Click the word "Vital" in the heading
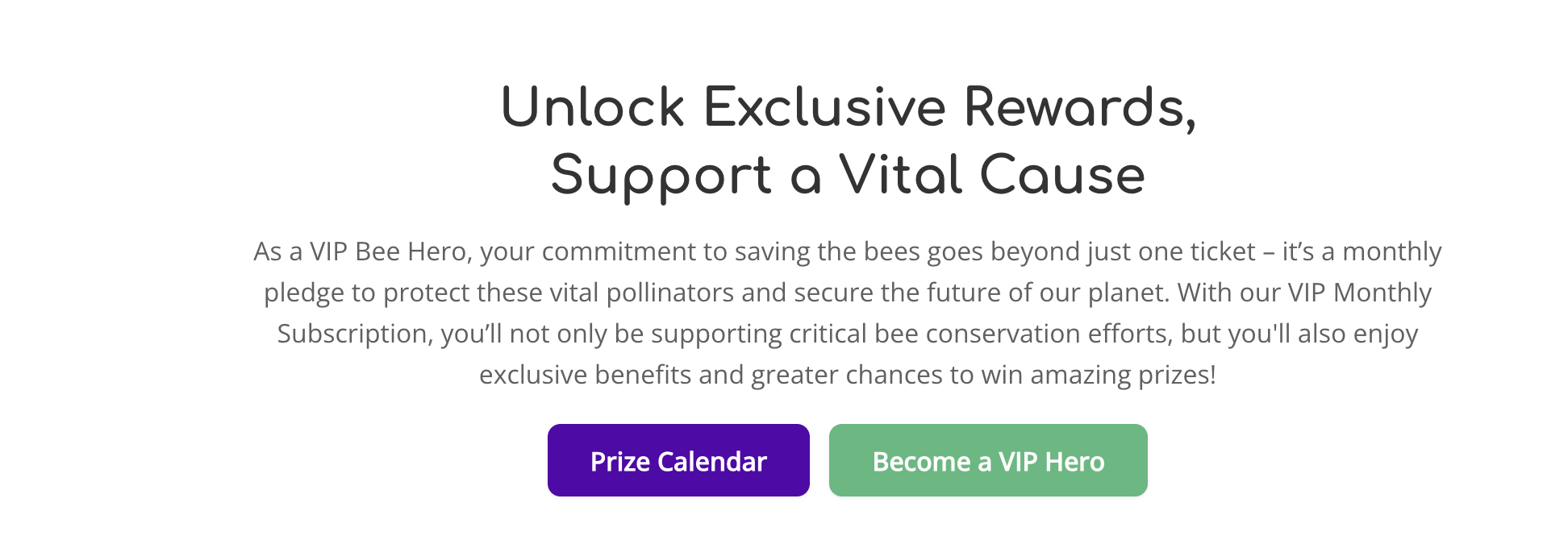Viewport: 1568px width, 540px height. pos(900,176)
